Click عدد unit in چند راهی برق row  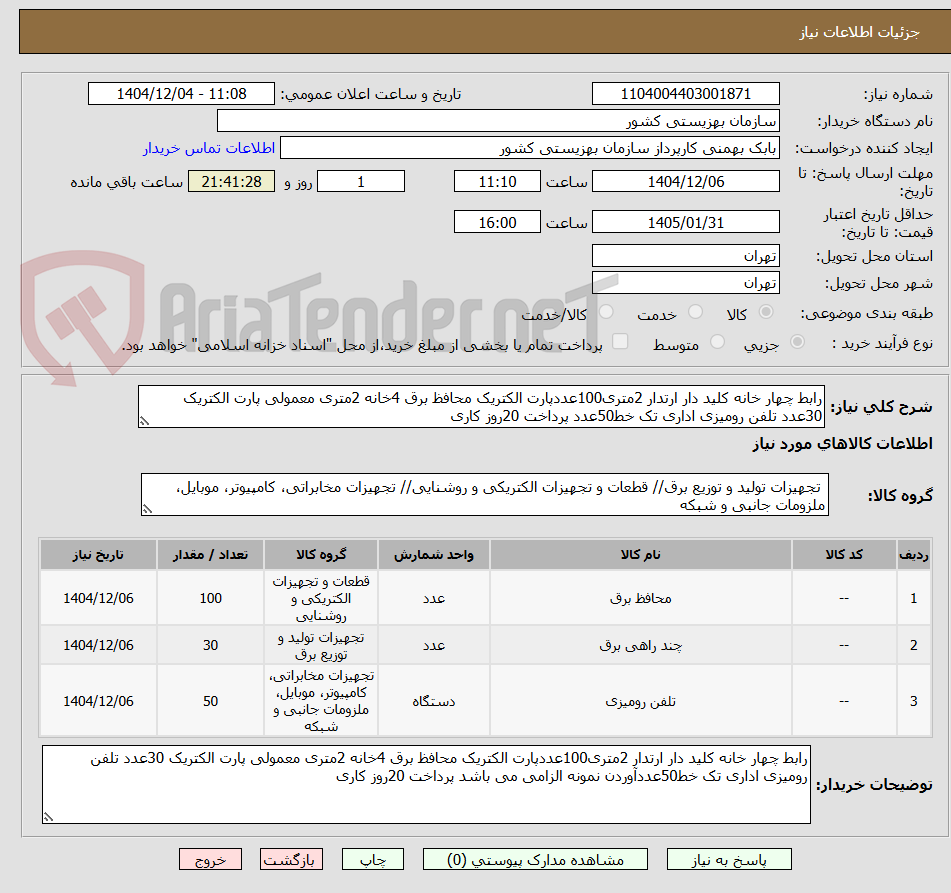tap(434, 645)
